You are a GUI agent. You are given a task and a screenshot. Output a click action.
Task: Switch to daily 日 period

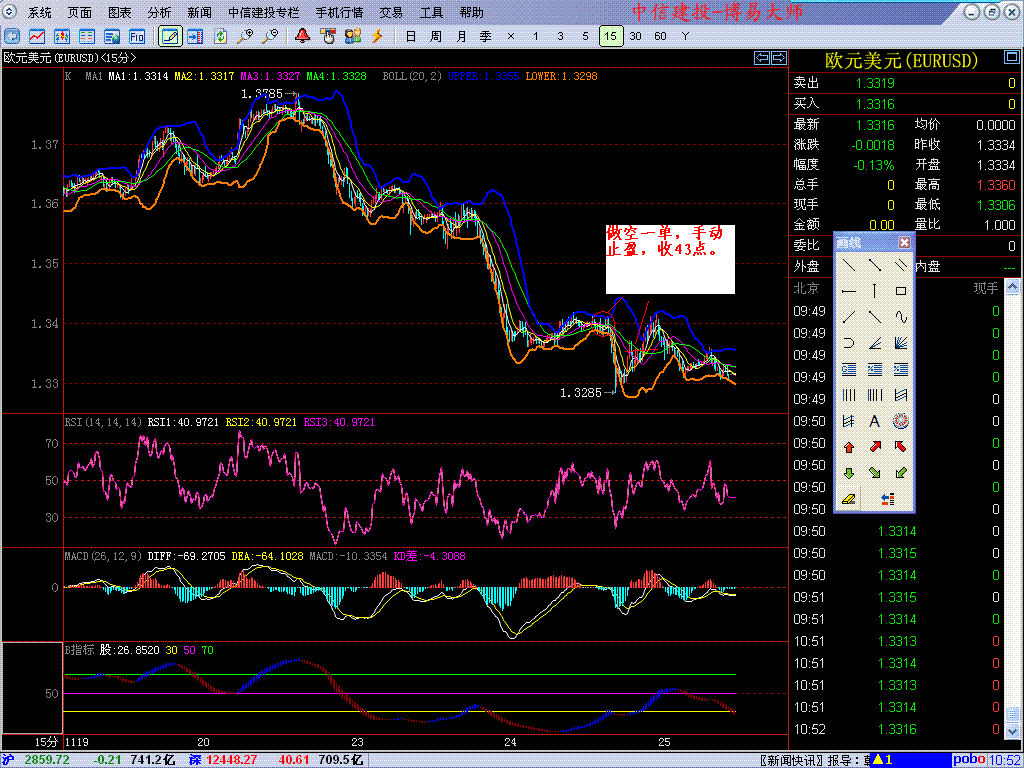(411, 36)
